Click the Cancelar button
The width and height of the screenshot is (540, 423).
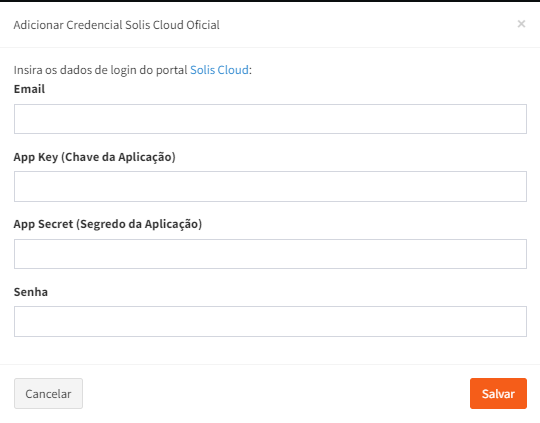pos(48,393)
